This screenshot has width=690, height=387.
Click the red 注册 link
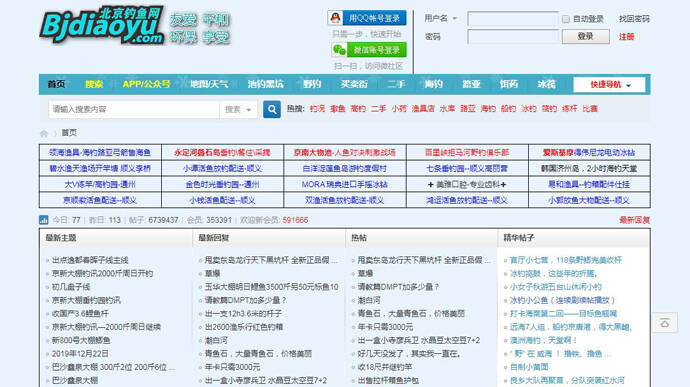tap(627, 37)
